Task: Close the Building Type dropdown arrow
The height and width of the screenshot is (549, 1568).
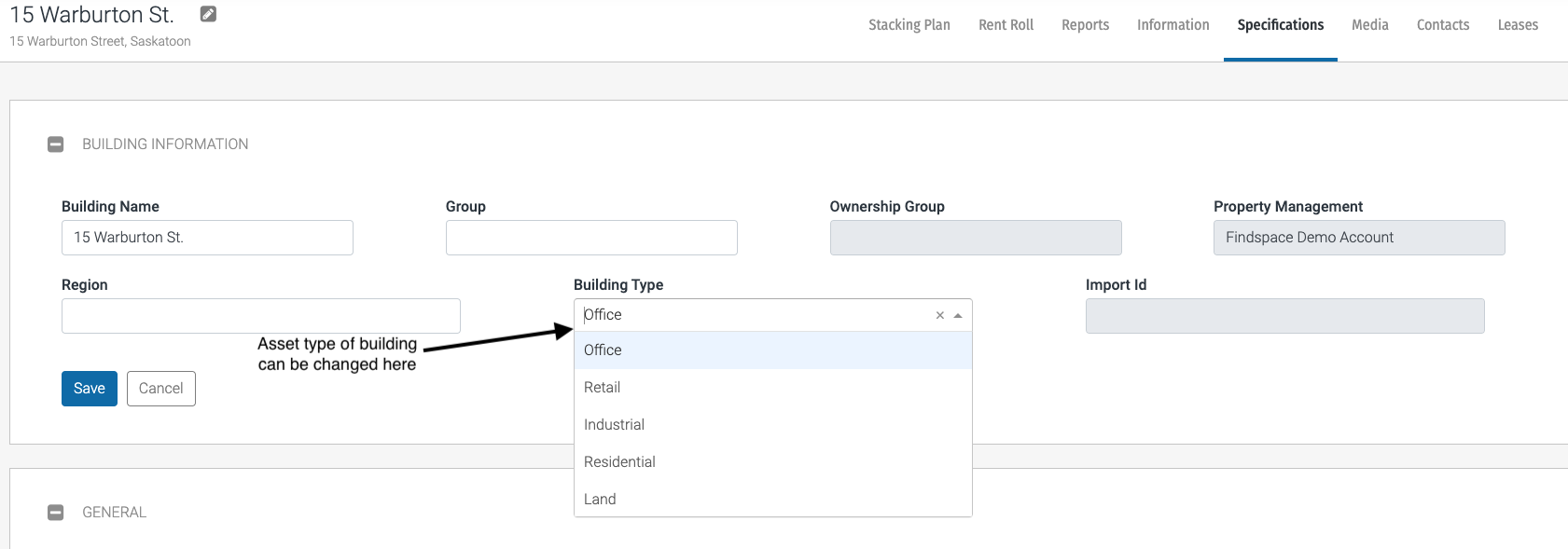Action: (958, 316)
